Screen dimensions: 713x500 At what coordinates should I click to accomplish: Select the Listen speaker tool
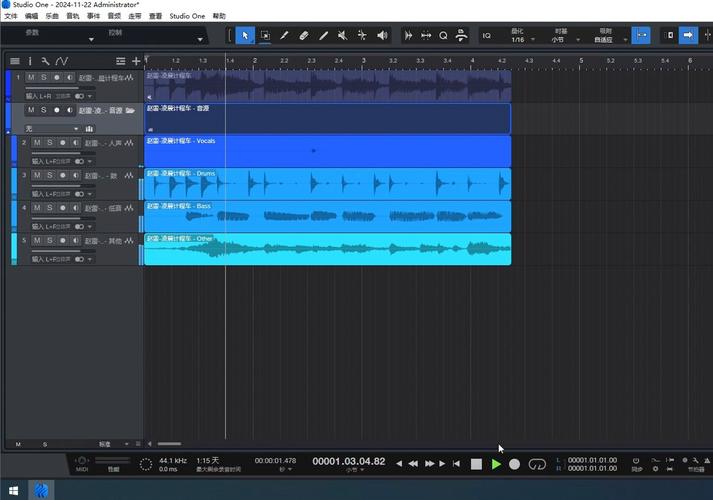(x=382, y=35)
